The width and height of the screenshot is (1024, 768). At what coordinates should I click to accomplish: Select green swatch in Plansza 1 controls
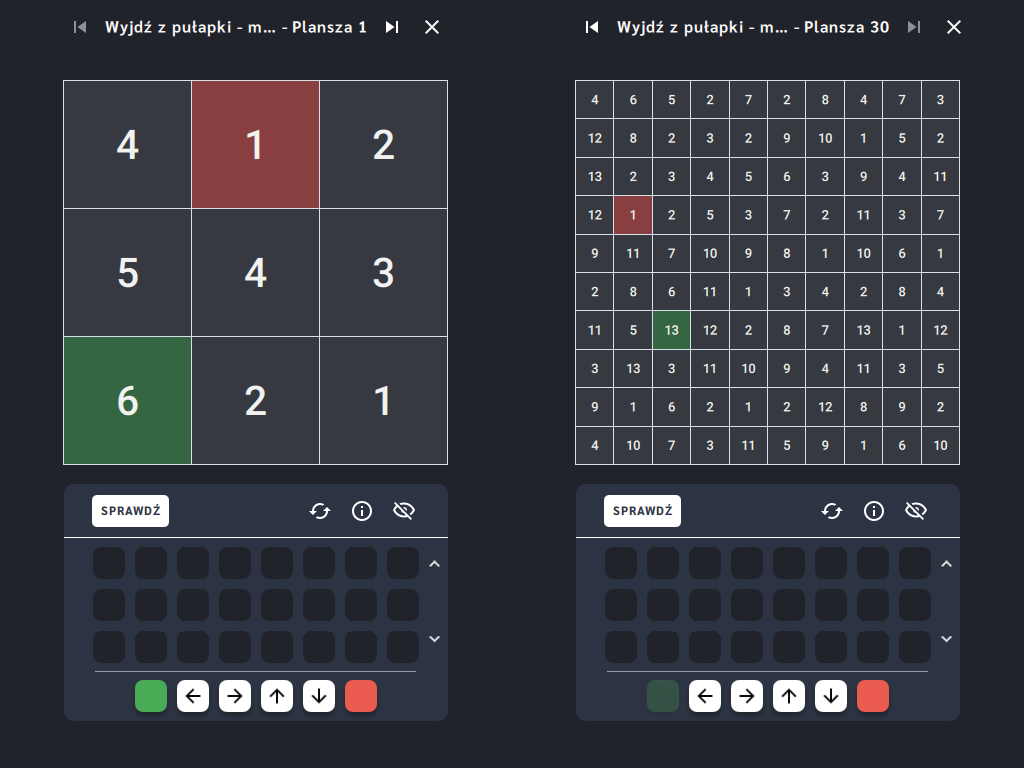(151, 696)
